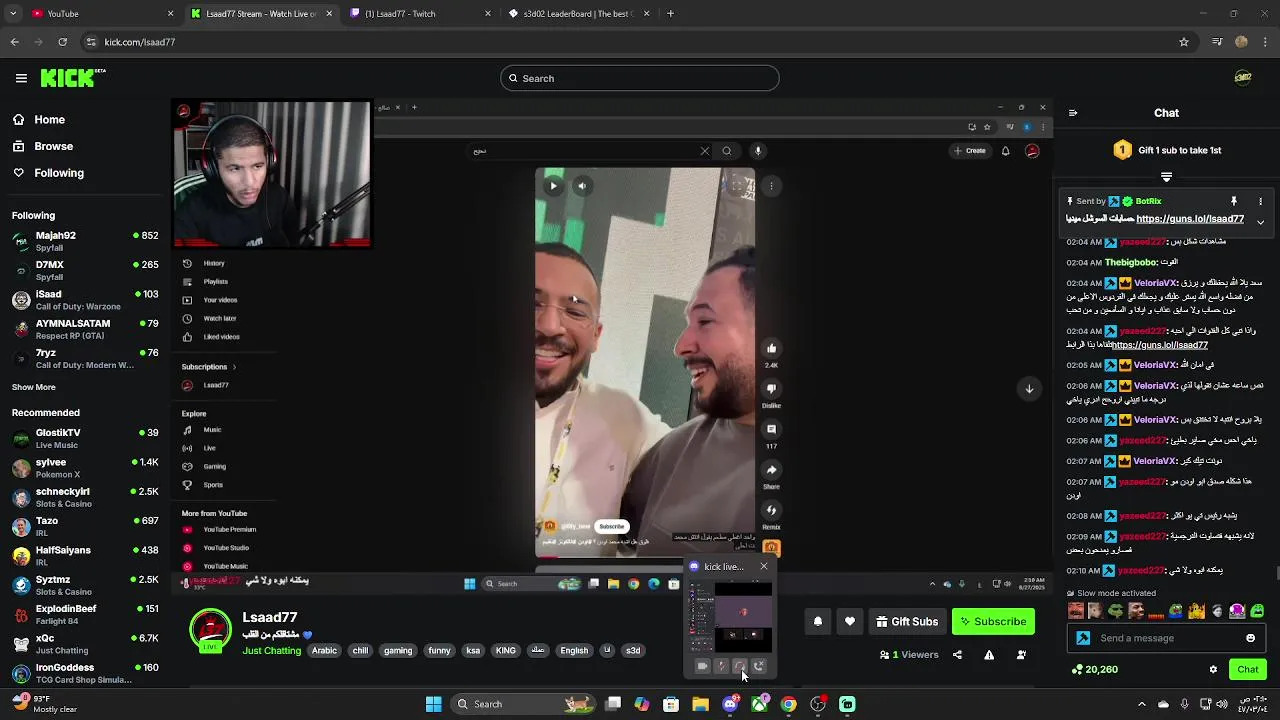Screen dimensions: 1280x720
Task: Click the green Subscribe button
Action: pyautogui.click(x=993, y=621)
